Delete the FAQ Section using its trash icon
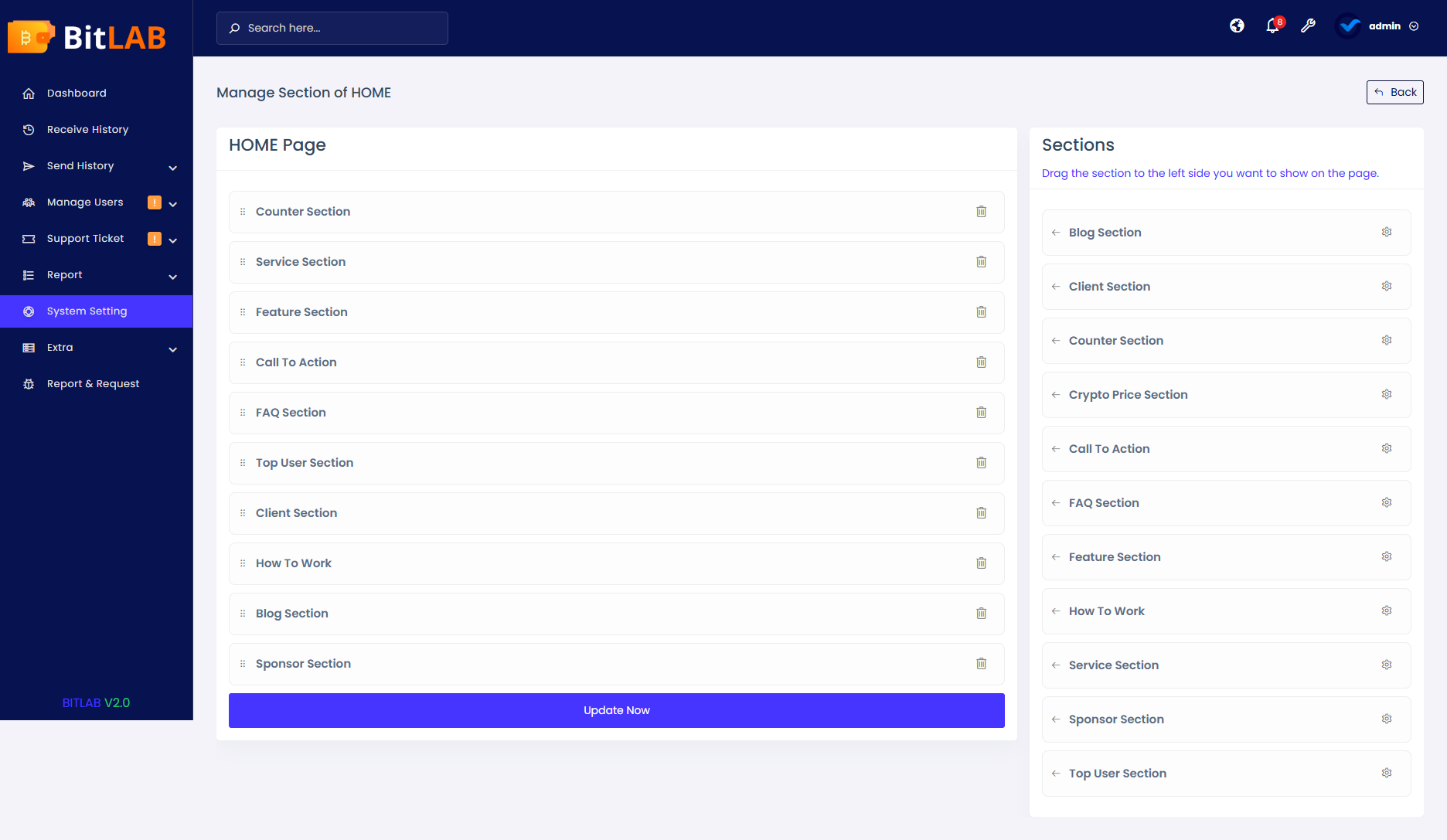The height and width of the screenshot is (840, 1447). [x=982, y=412]
